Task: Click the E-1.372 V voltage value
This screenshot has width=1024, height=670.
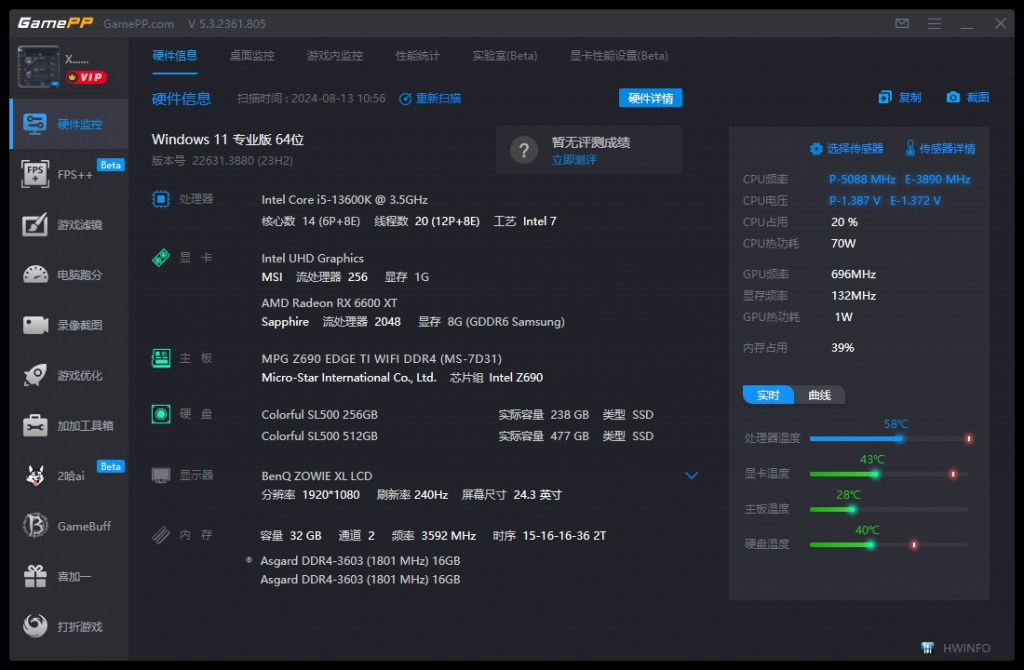Action: (x=916, y=200)
